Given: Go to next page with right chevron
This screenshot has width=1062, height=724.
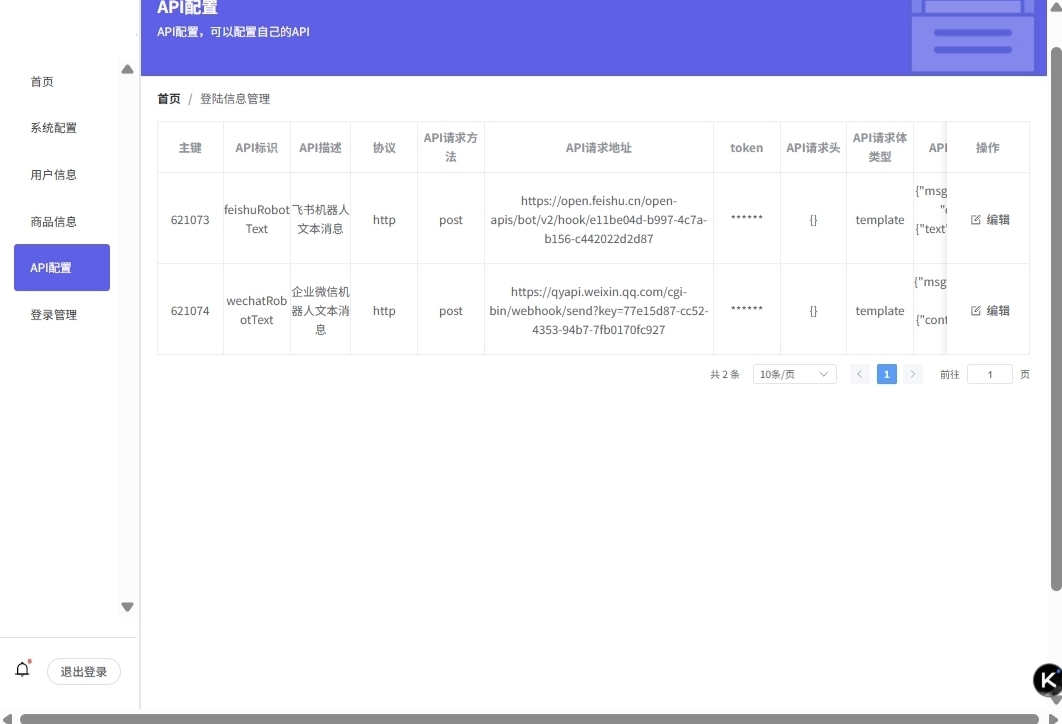Looking at the screenshot, I should [913, 374].
